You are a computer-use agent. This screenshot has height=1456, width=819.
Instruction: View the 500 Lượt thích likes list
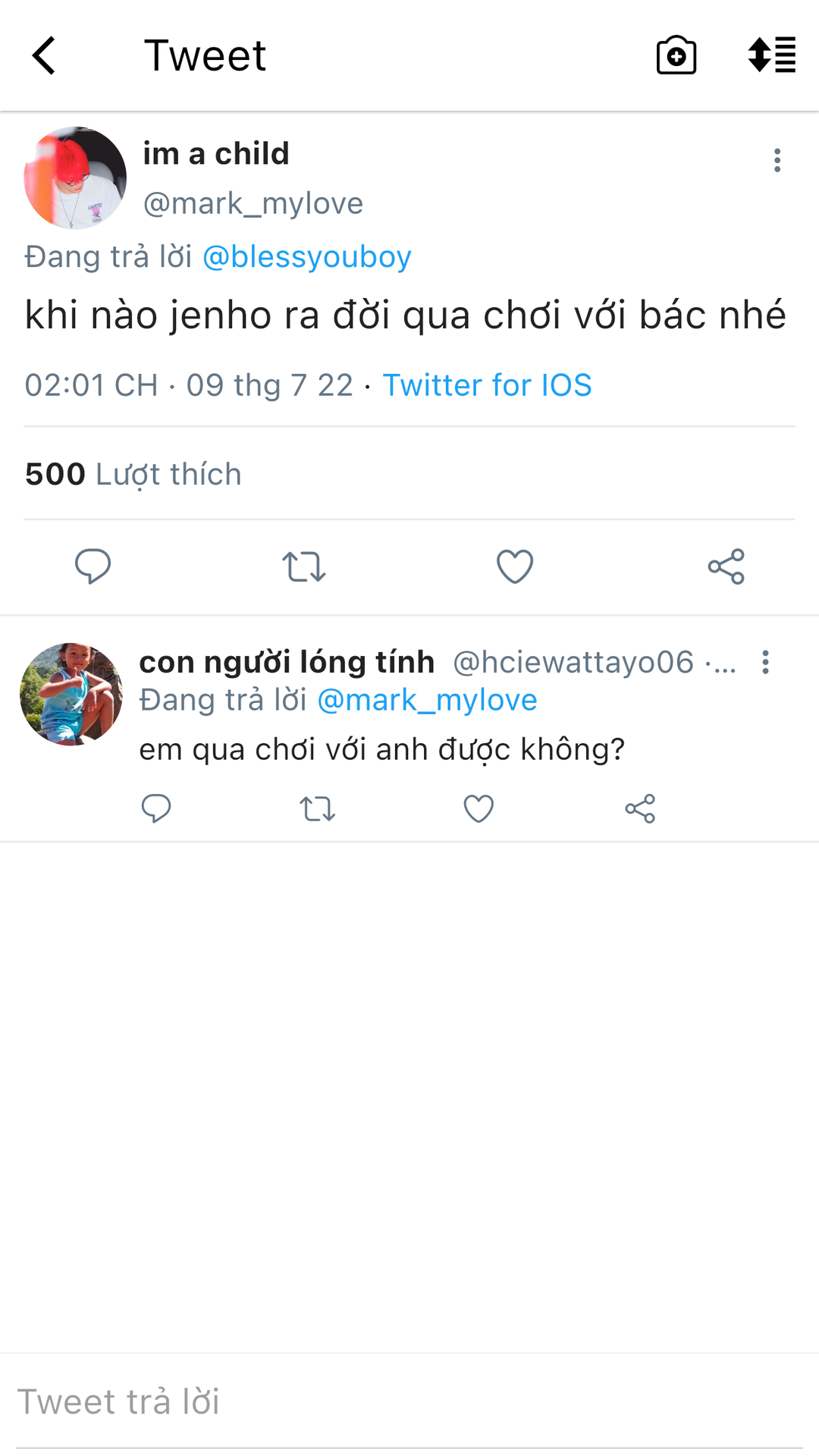[133, 475]
